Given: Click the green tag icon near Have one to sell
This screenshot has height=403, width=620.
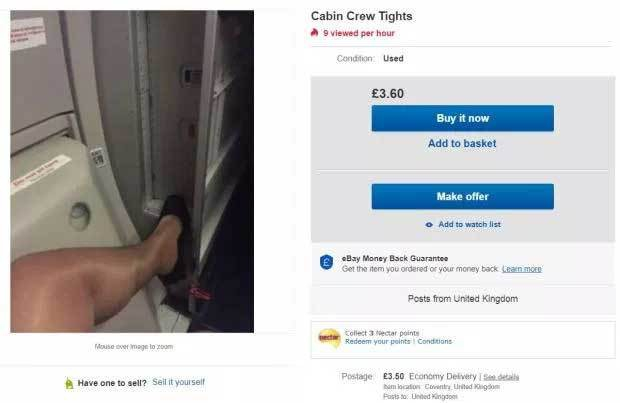Looking at the screenshot, I should point(69,384).
